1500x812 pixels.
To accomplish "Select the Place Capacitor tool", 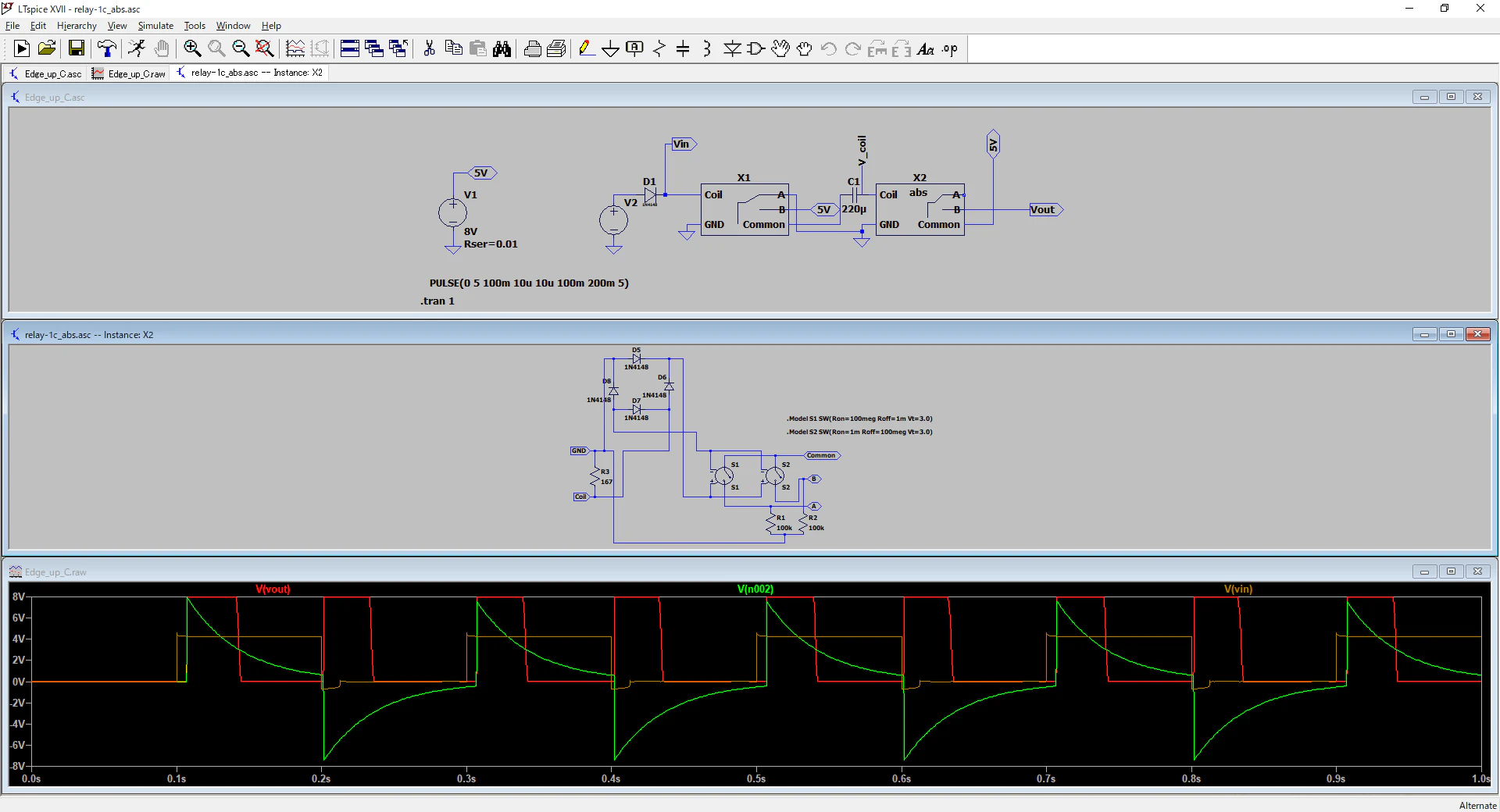I will click(683, 49).
